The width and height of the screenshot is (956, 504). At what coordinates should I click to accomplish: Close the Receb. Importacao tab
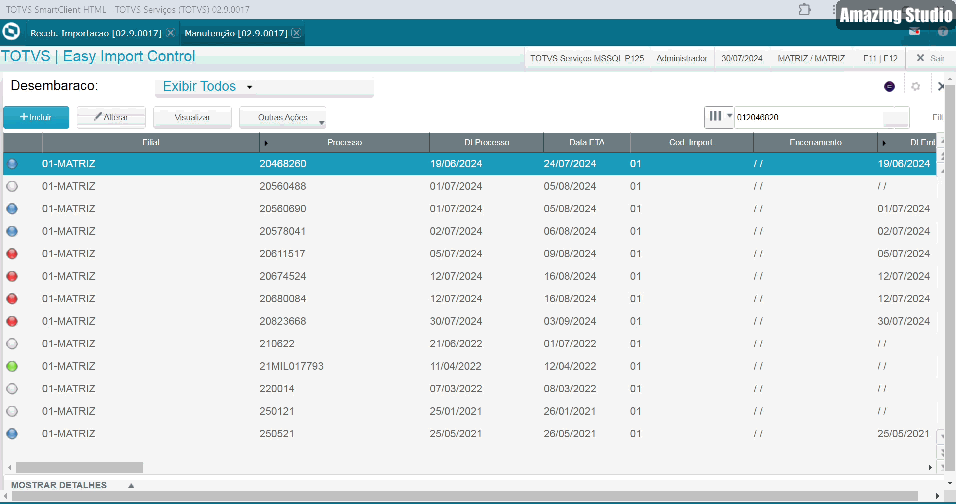pos(170,33)
